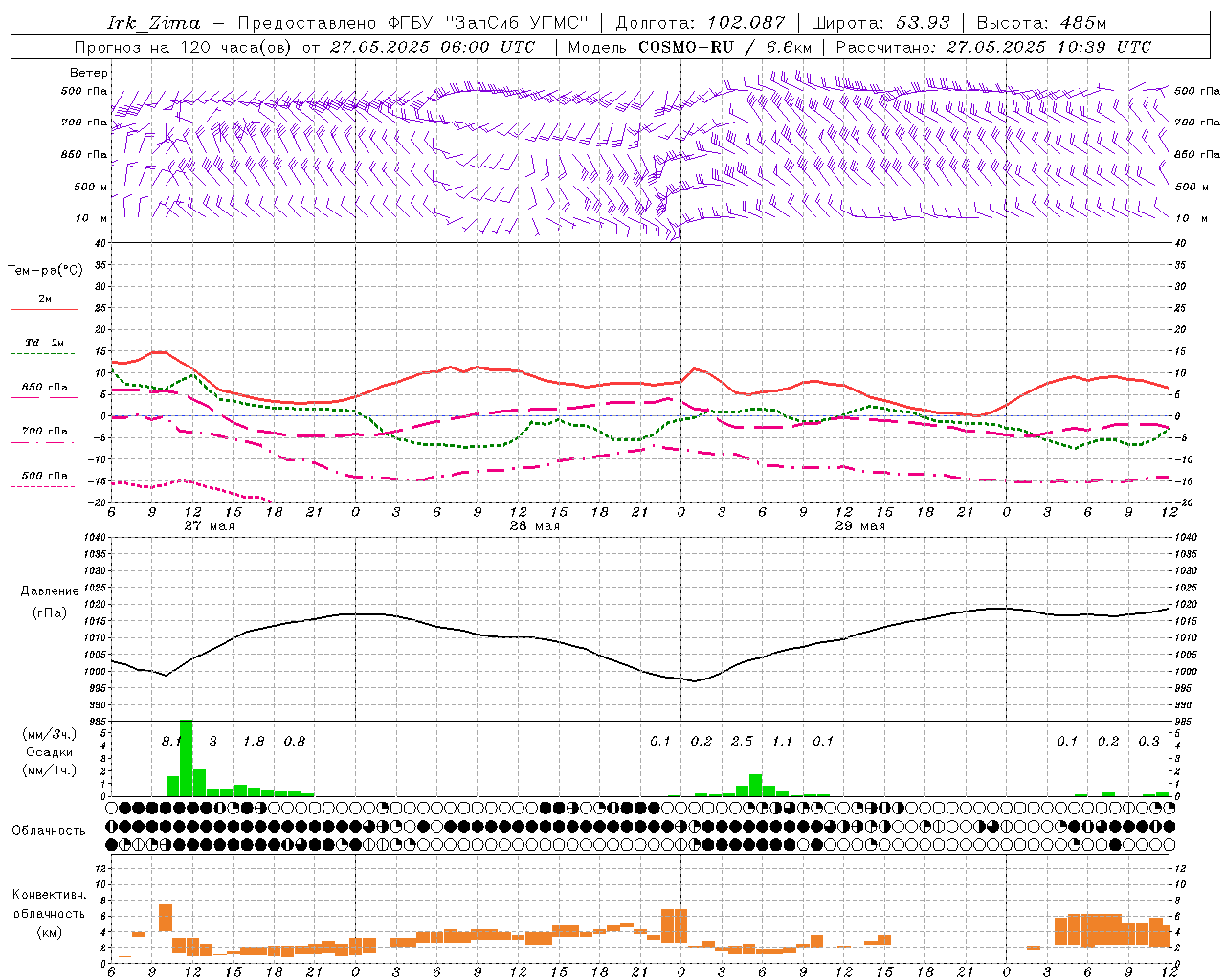Click the Широта: 53.93 value
The height and width of the screenshot is (980, 1225).
click(x=880, y=23)
